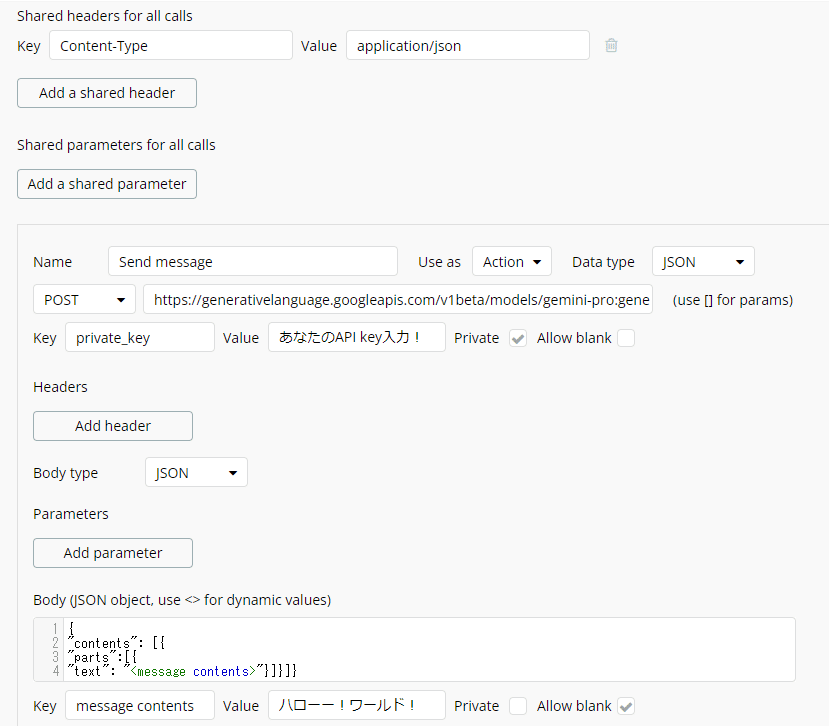This screenshot has width=829, height=726.
Task: Click the Headers section label
Action: (60, 387)
